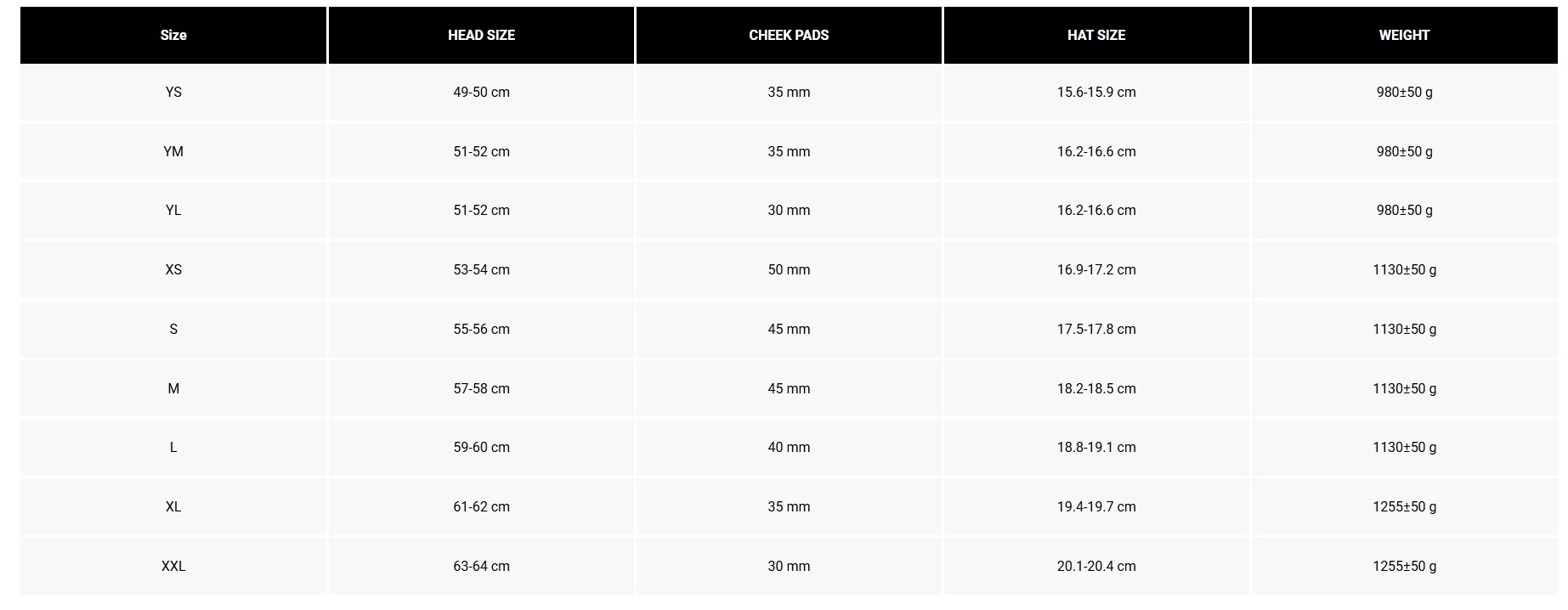The height and width of the screenshot is (610, 1568).
Task: Select the HEAD SIZE column header
Action: (481, 35)
